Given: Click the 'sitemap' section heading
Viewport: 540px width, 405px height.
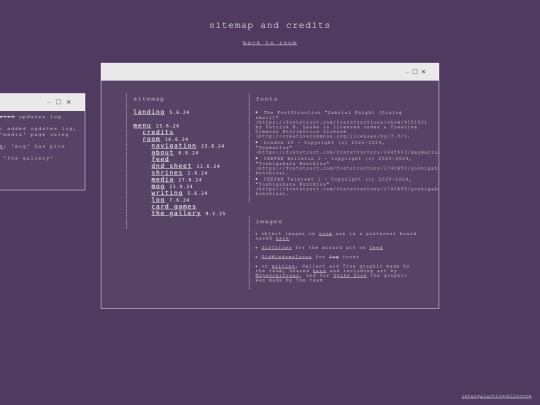Looking at the screenshot, I should pyautogui.click(x=149, y=99).
